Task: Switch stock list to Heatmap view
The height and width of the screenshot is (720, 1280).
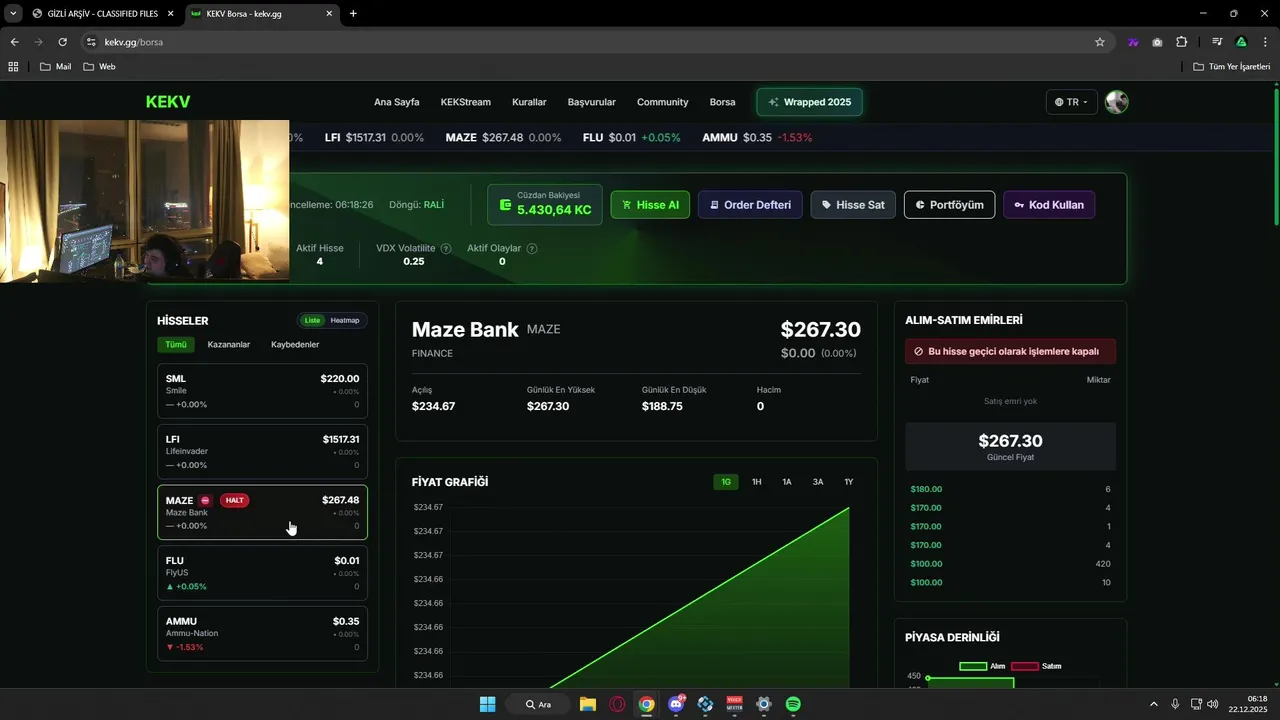Action: 345,320
